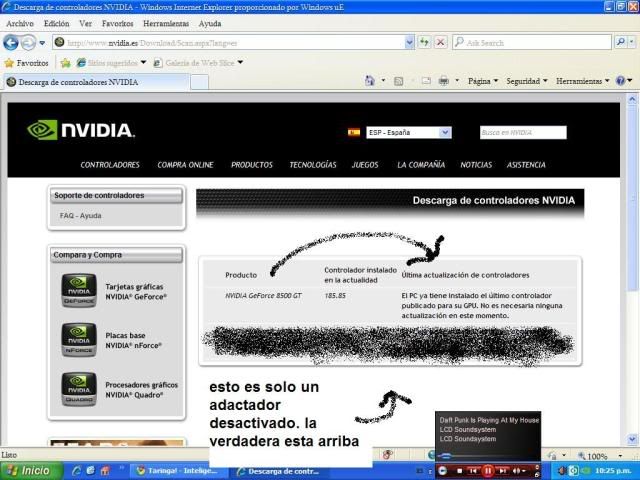Refresh the page with the green arrows icon
This screenshot has width=640, height=480.
click(x=424, y=42)
